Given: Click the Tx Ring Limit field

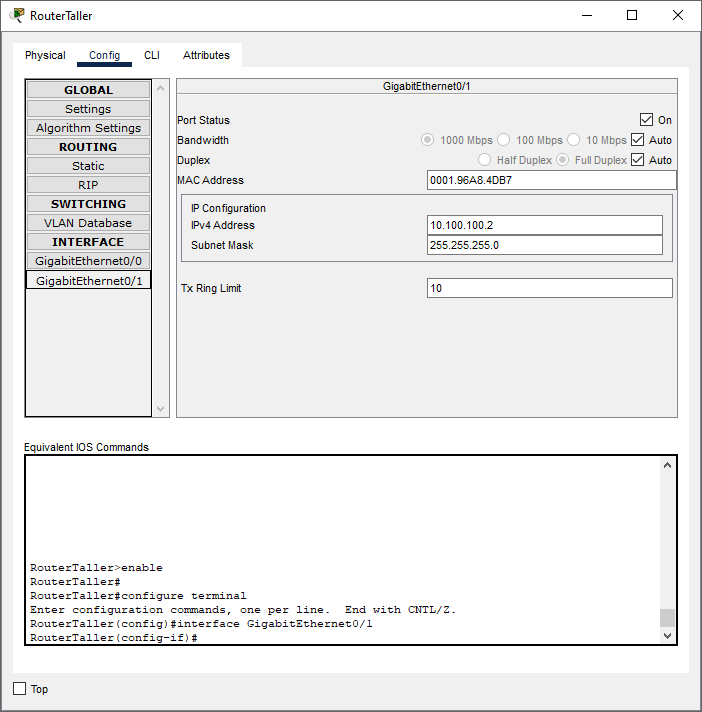Looking at the screenshot, I should point(549,288).
